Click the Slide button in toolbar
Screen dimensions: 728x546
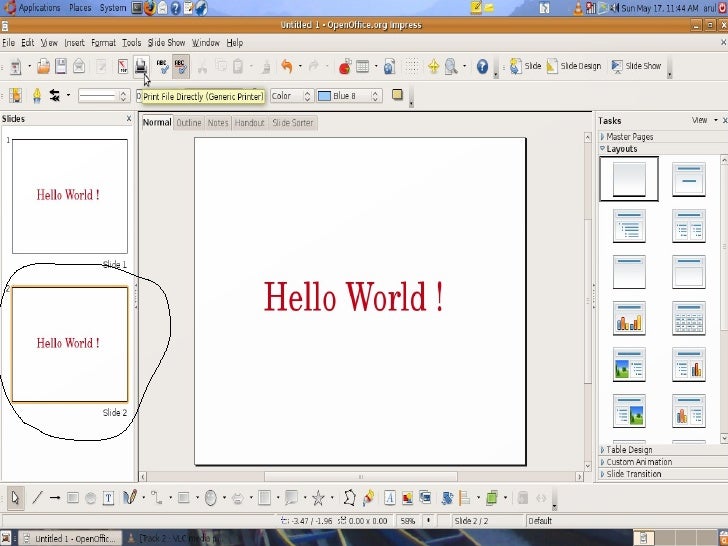point(525,66)
